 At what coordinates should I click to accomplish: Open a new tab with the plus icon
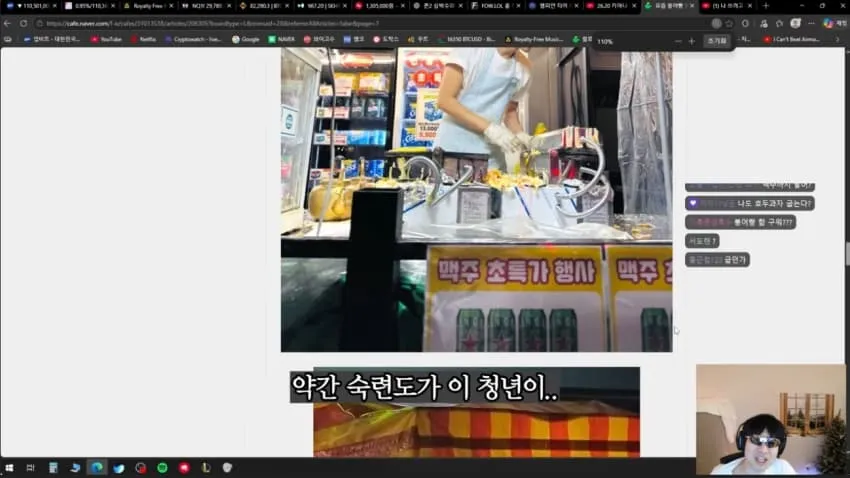click(765, 6)
